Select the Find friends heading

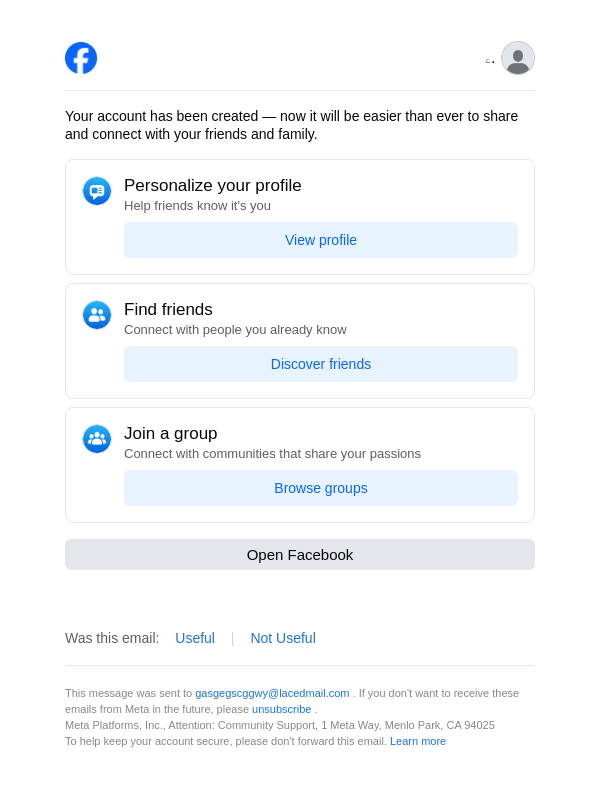click(x=168, y=310)
